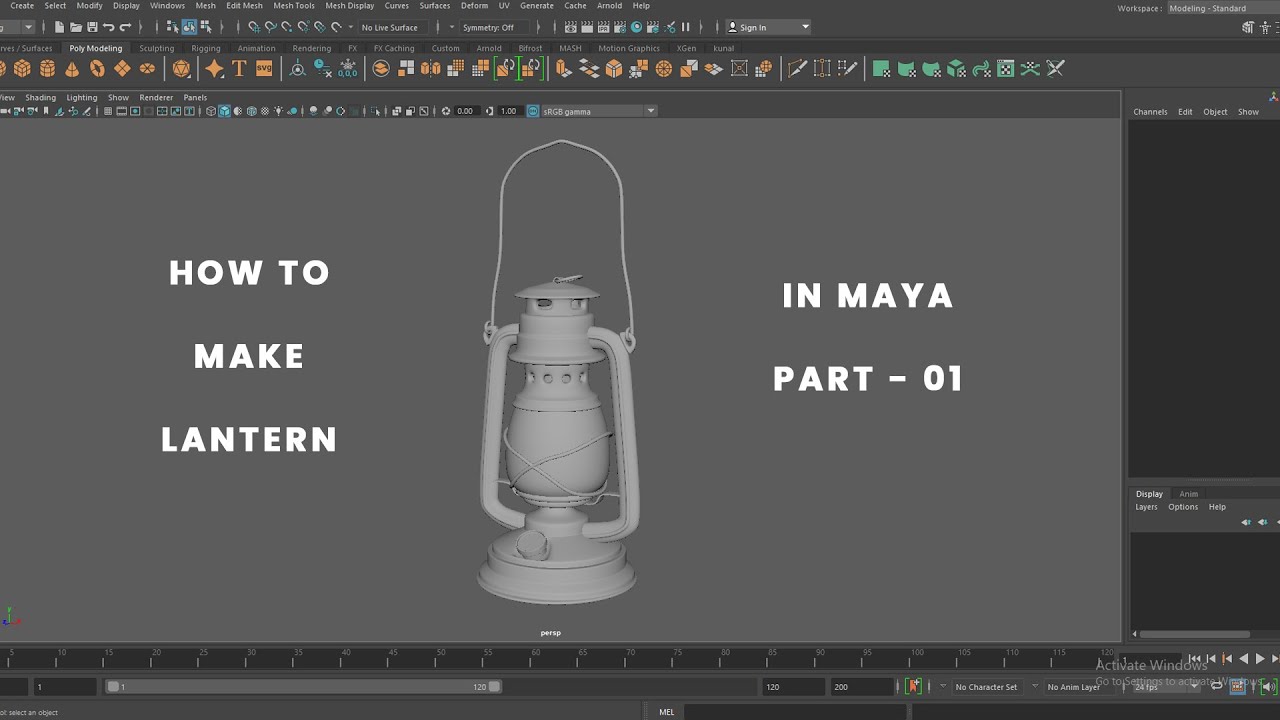Toggle Snap to Points magnet icon

(x=286, y=27)
